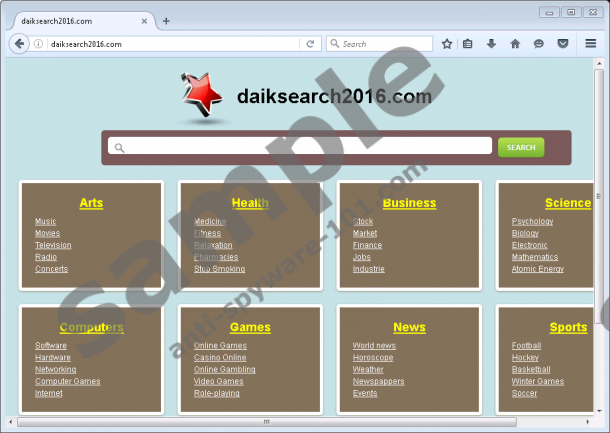Screen dimensions: 610x433
Task: Bookmark this page with the star icon
Action: coord(447,44)
